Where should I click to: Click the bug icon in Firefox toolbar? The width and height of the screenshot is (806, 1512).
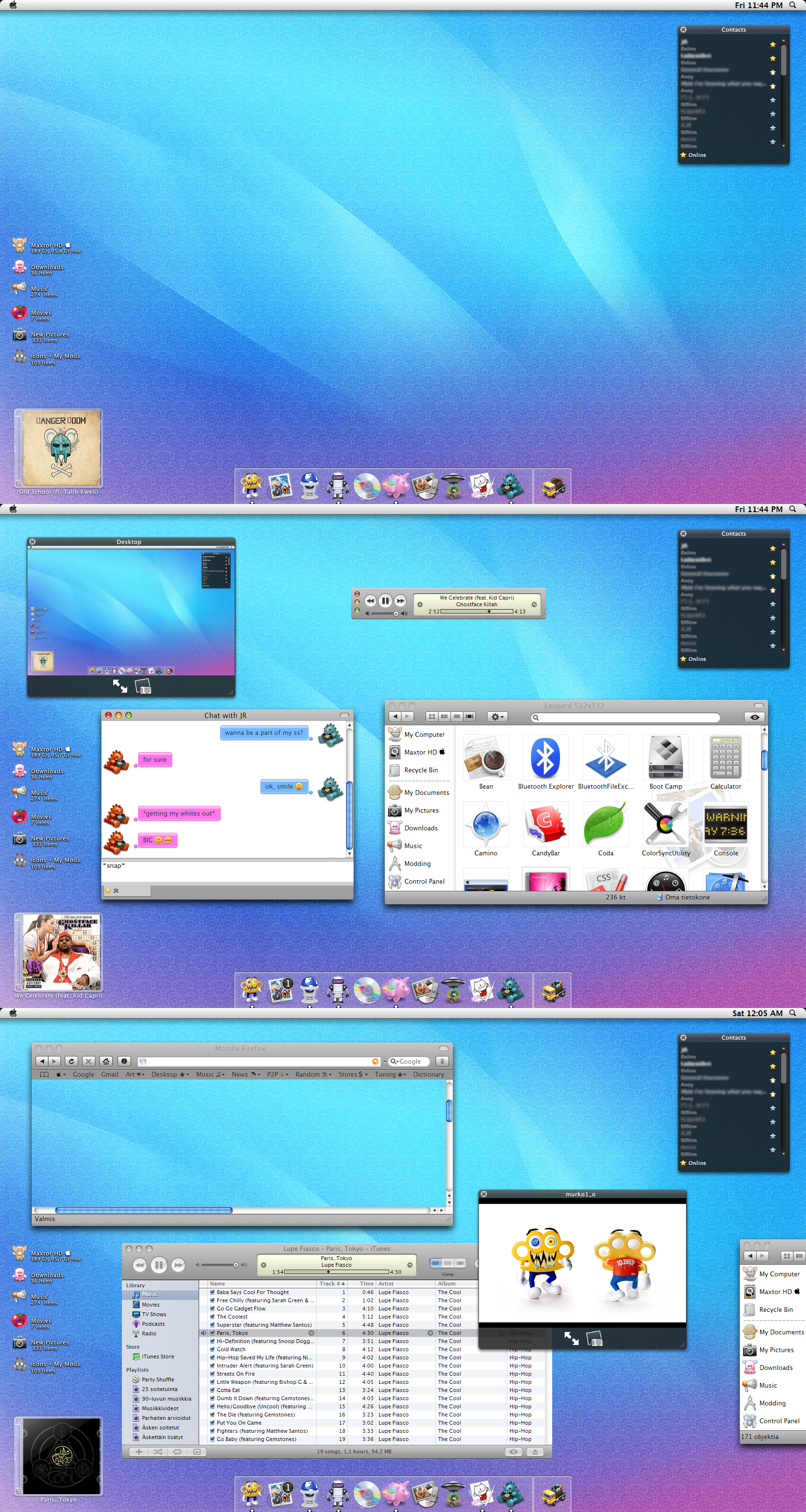(x=442, y=1061)
